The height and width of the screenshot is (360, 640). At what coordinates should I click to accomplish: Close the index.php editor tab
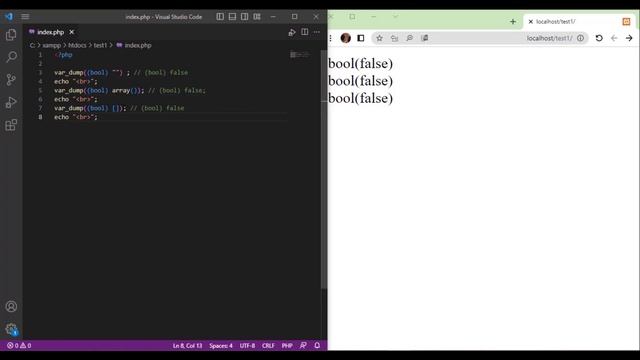[x=72, y=32]
